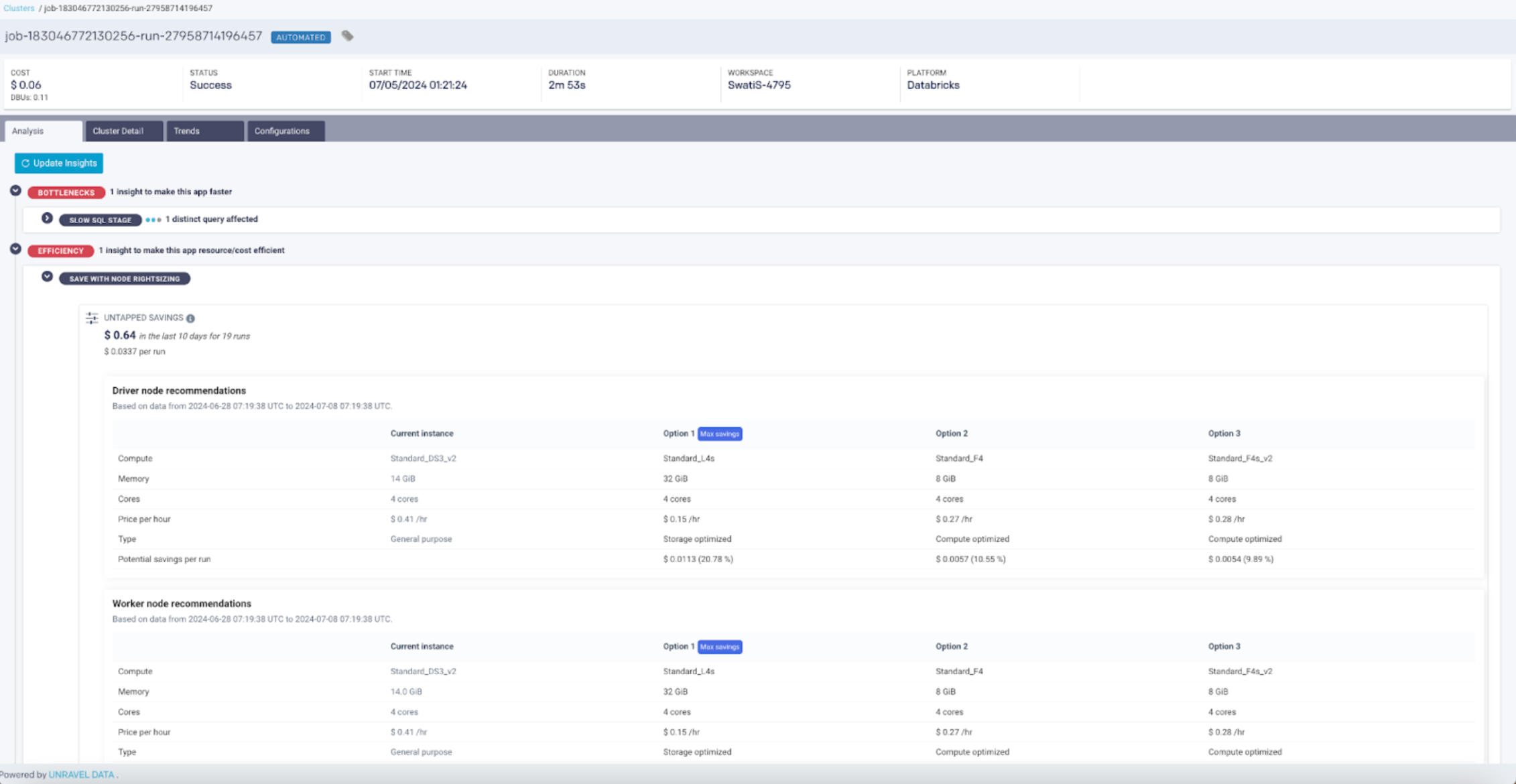Collapse the Efficiency section
The height and width of the screenshot is (784, 1516).
click(15, 249)
